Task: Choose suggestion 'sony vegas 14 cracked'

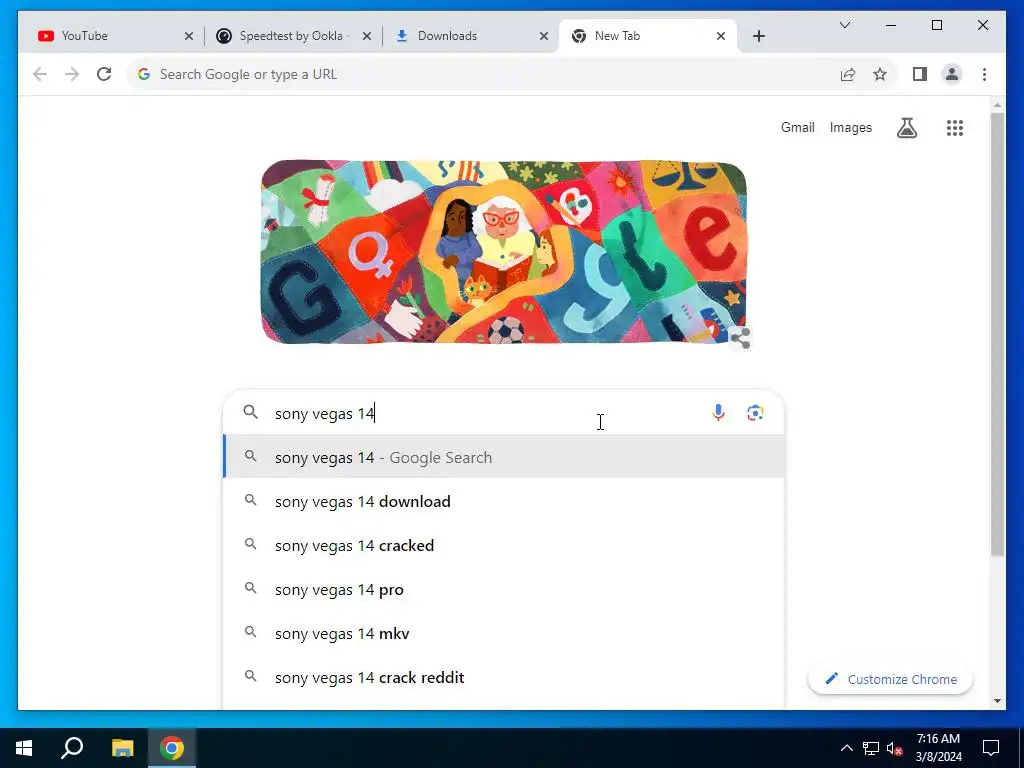Action: tap(504, 545)
